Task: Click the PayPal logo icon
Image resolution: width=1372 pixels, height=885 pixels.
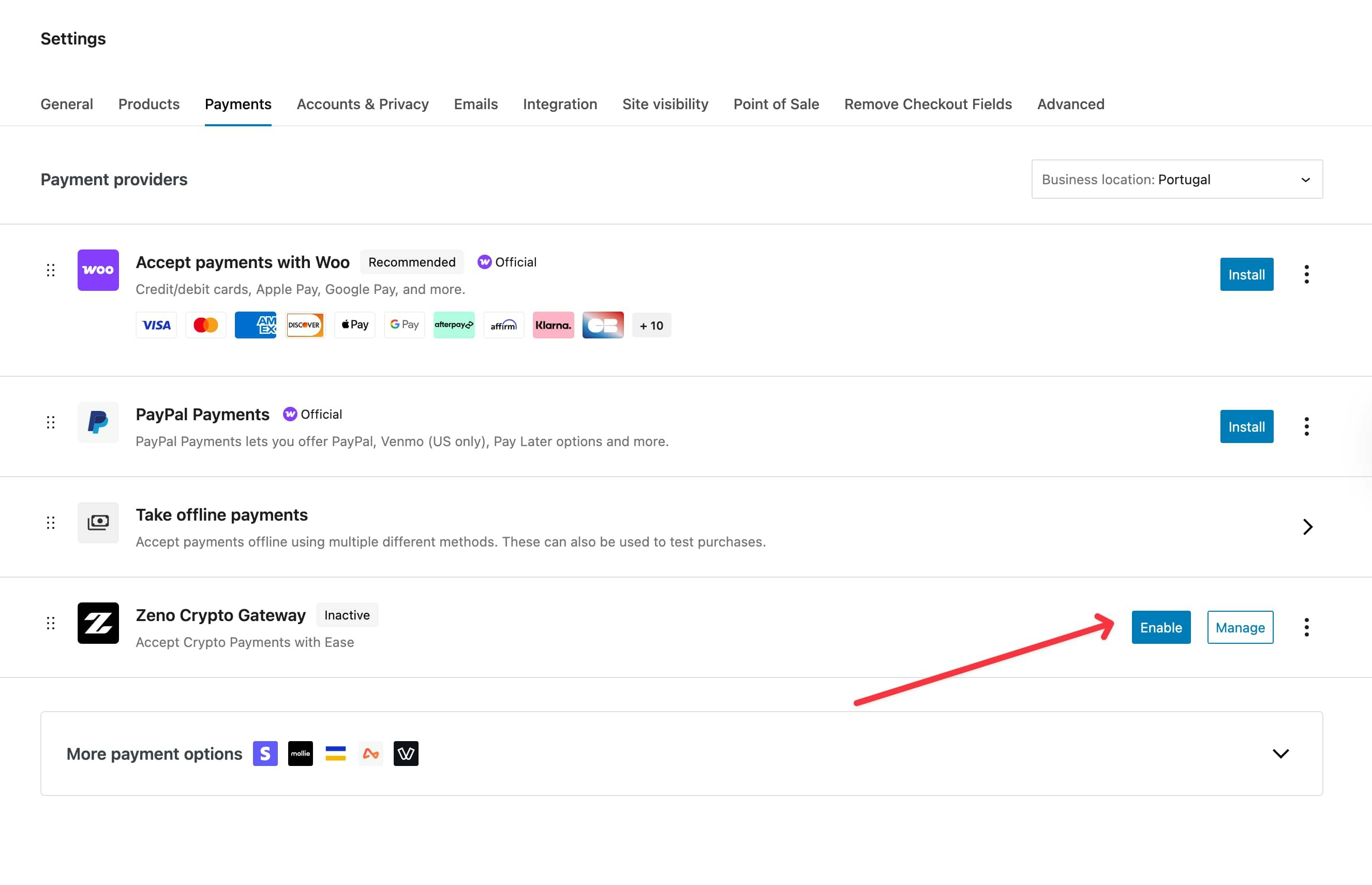Action: click(x=98, y=422)
